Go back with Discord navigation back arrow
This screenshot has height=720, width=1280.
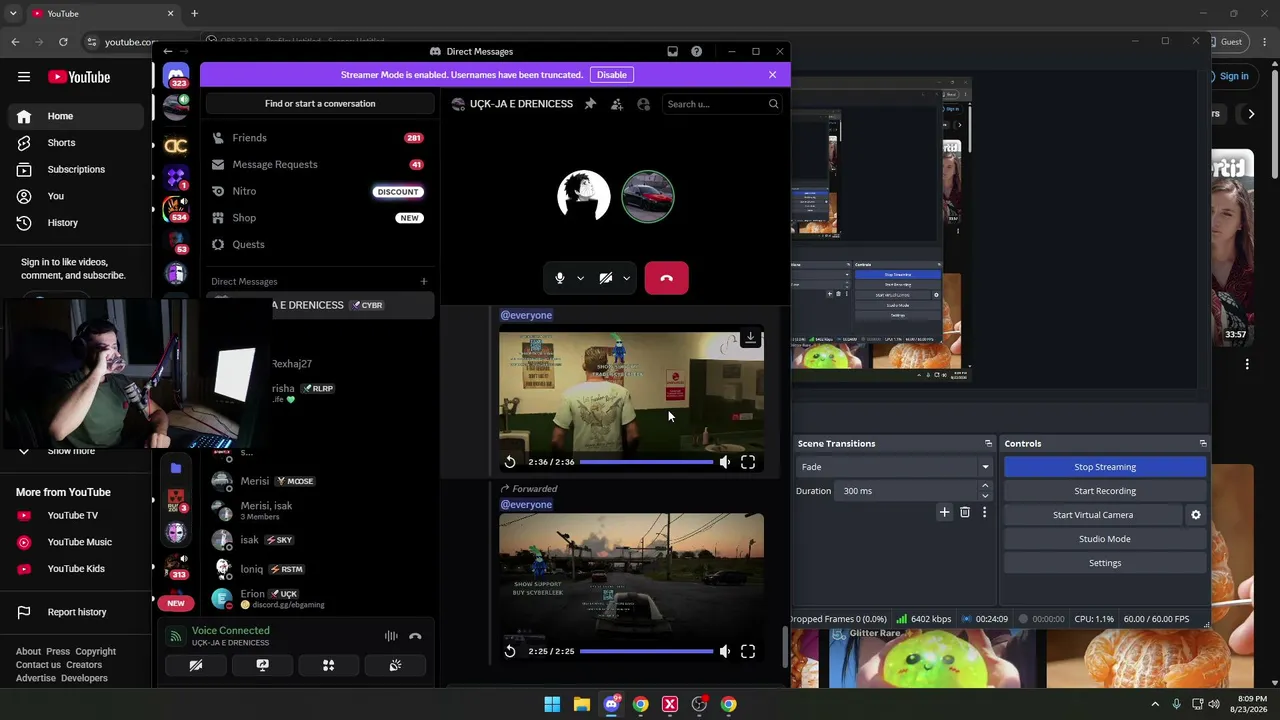[168, 51]
